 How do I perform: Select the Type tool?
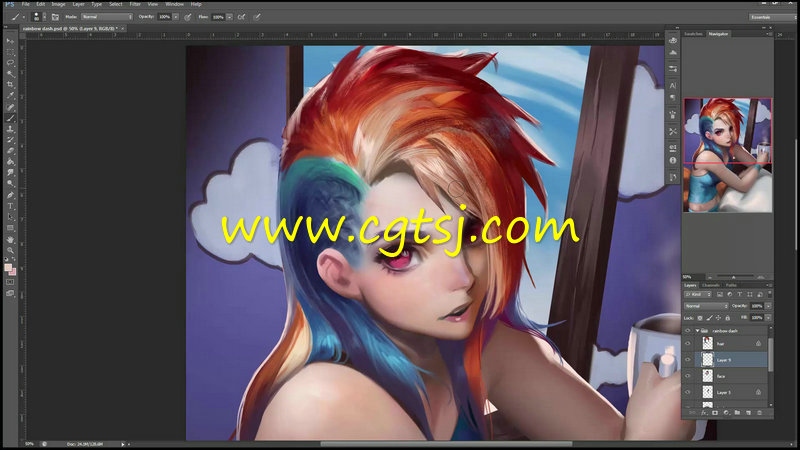click(x=10, y=206)
